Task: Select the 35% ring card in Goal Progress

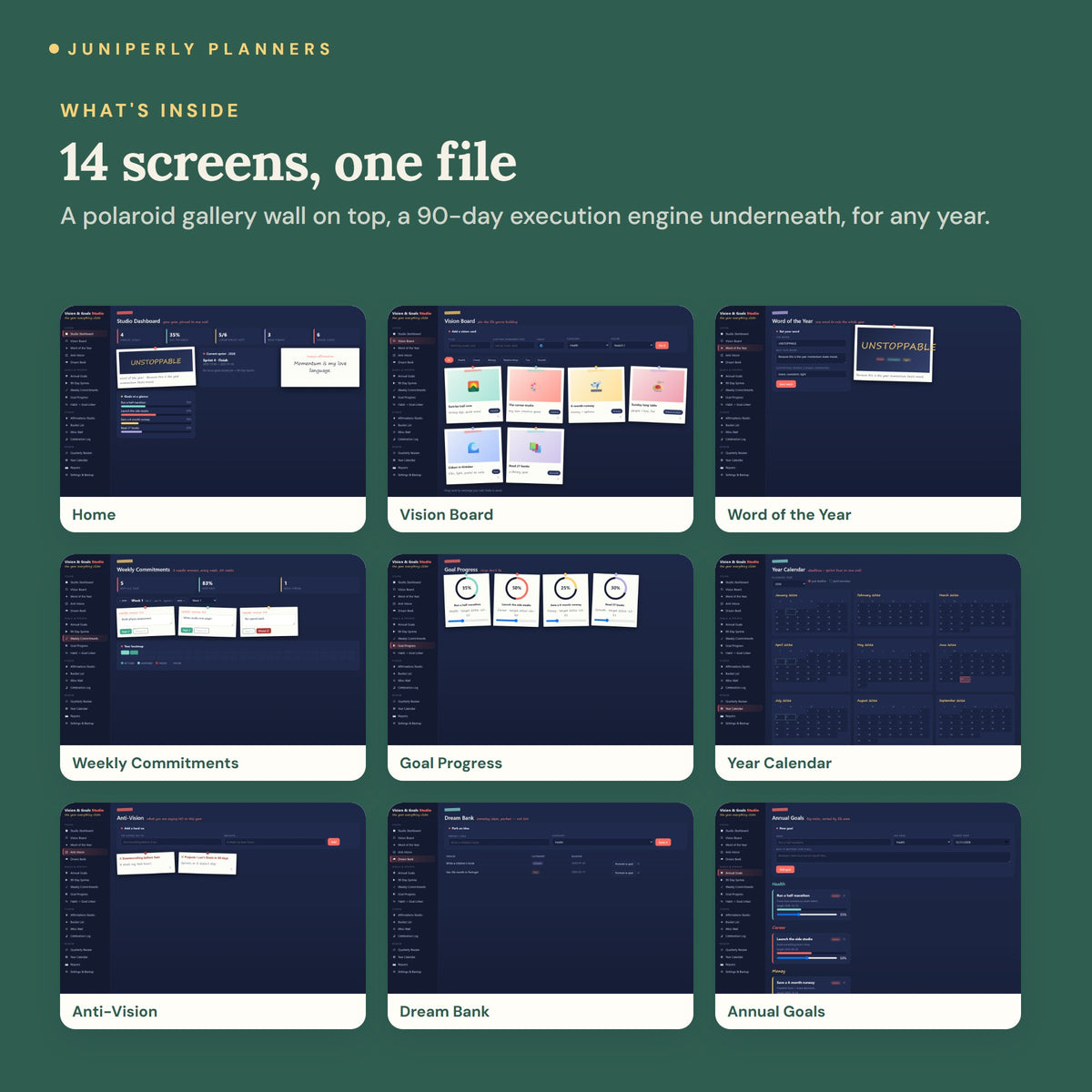Action: point(468,600)
